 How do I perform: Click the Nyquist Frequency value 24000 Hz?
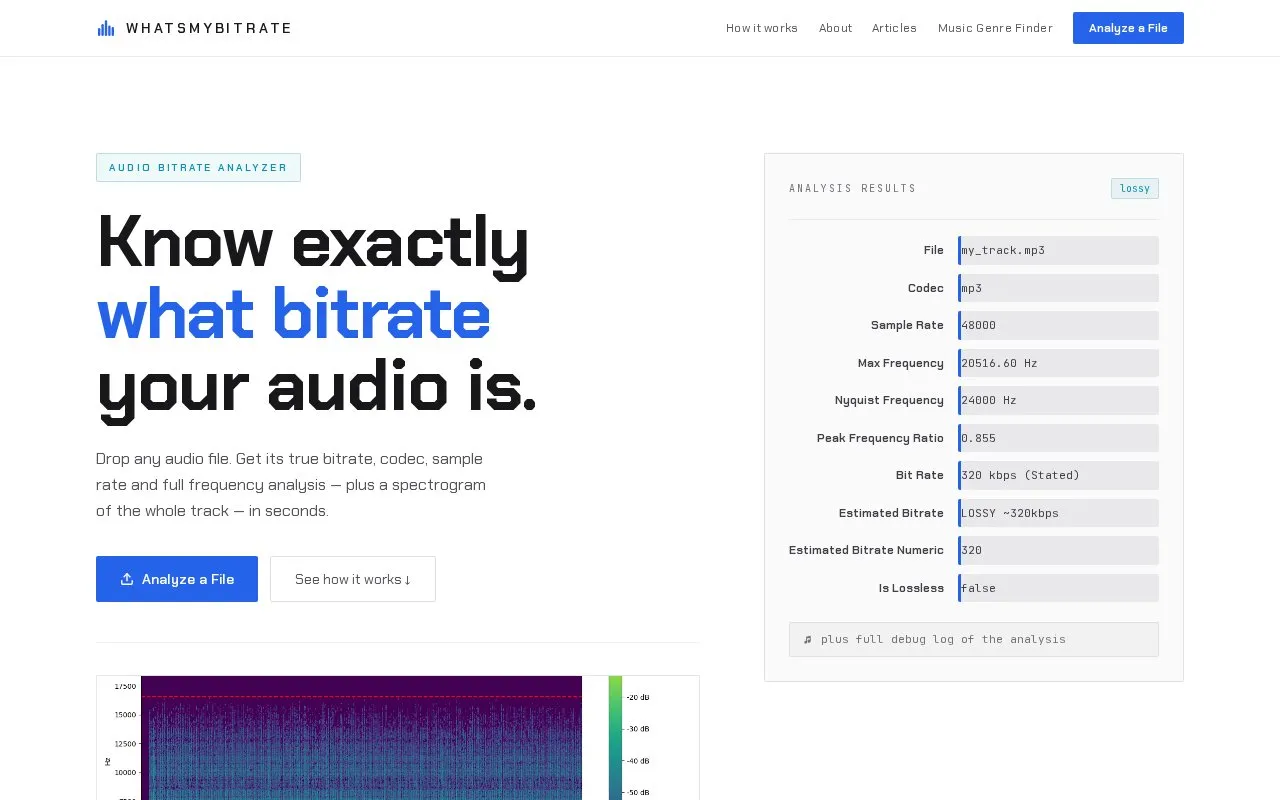(1058, 400)
